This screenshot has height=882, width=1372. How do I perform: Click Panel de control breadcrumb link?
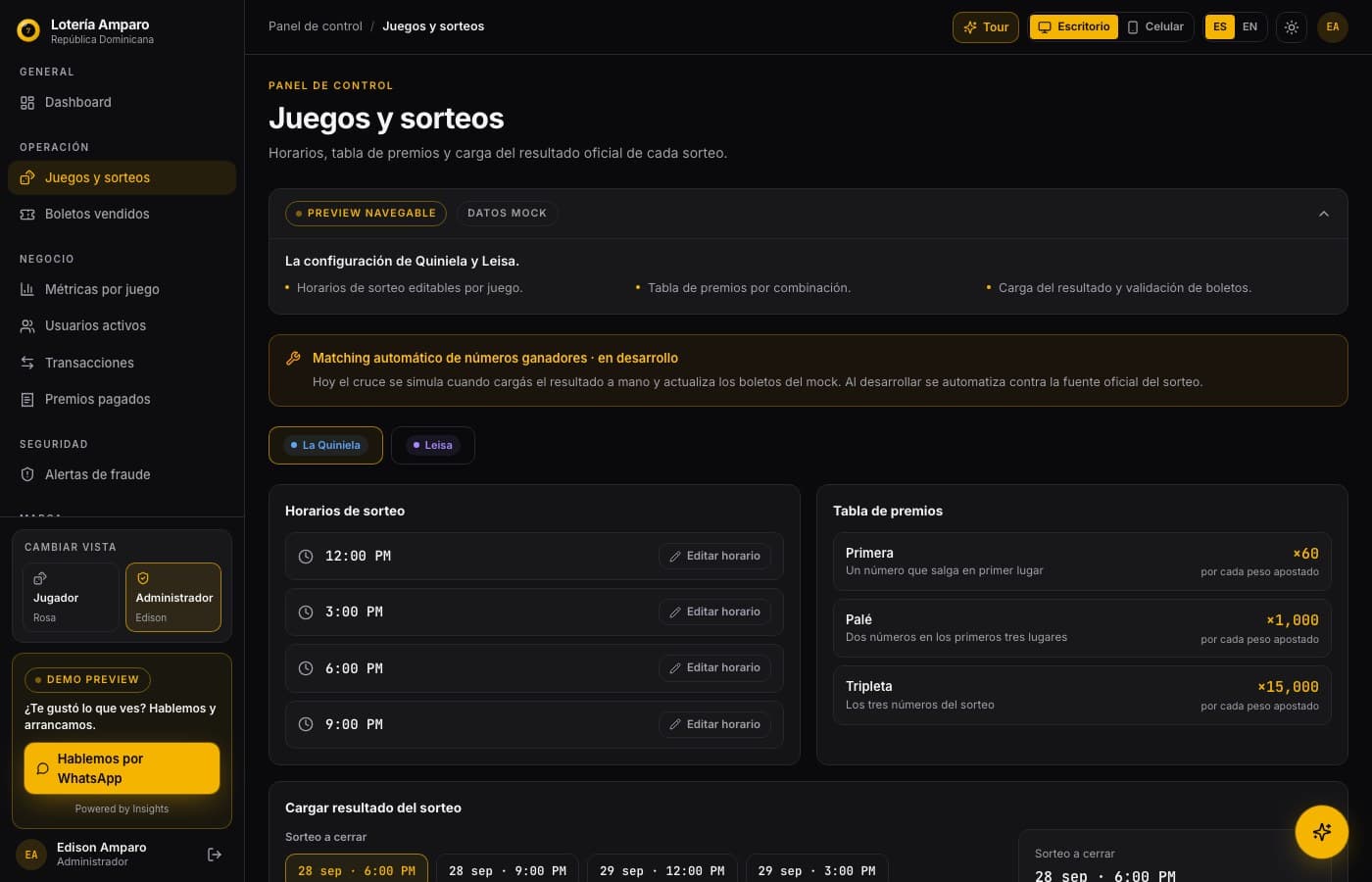click(x=316, y=26)
